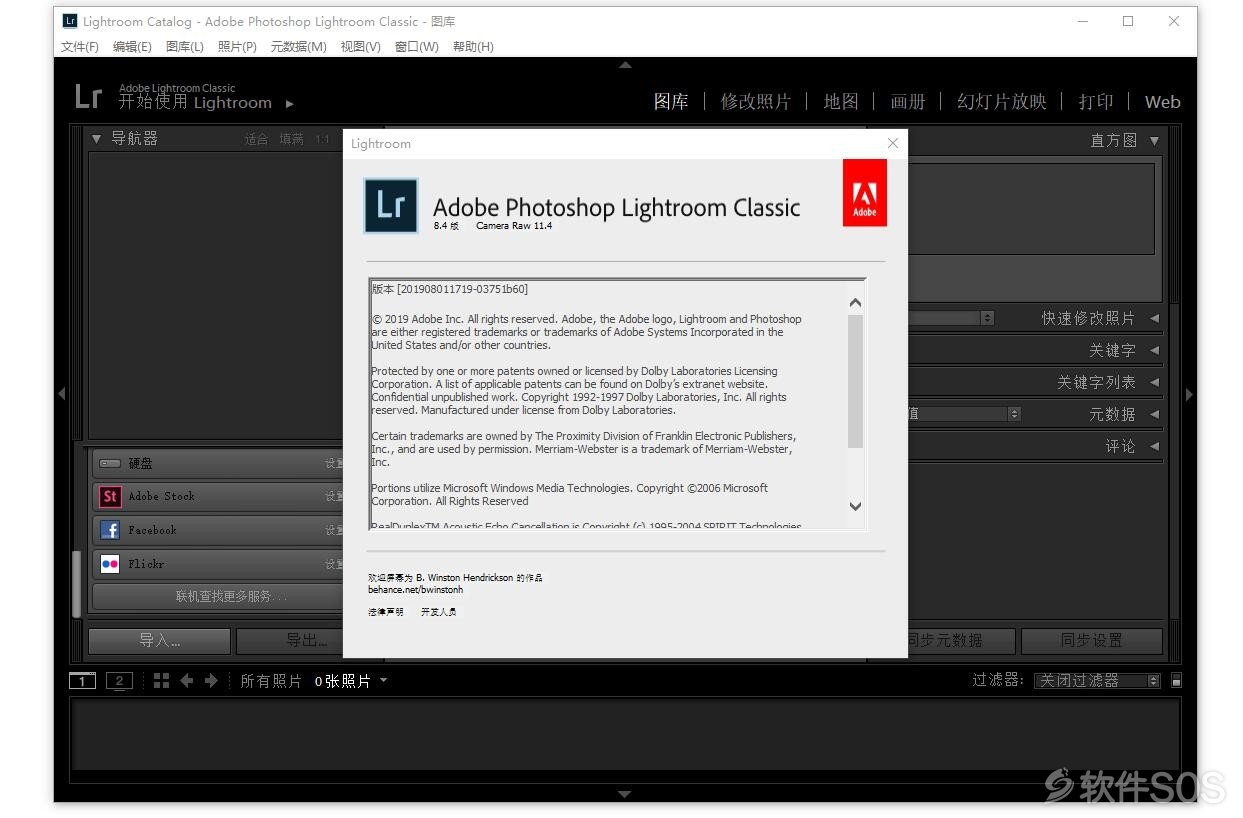
Task: Collapse the 直方图 panel triangle
Action: coord(1154,141)
